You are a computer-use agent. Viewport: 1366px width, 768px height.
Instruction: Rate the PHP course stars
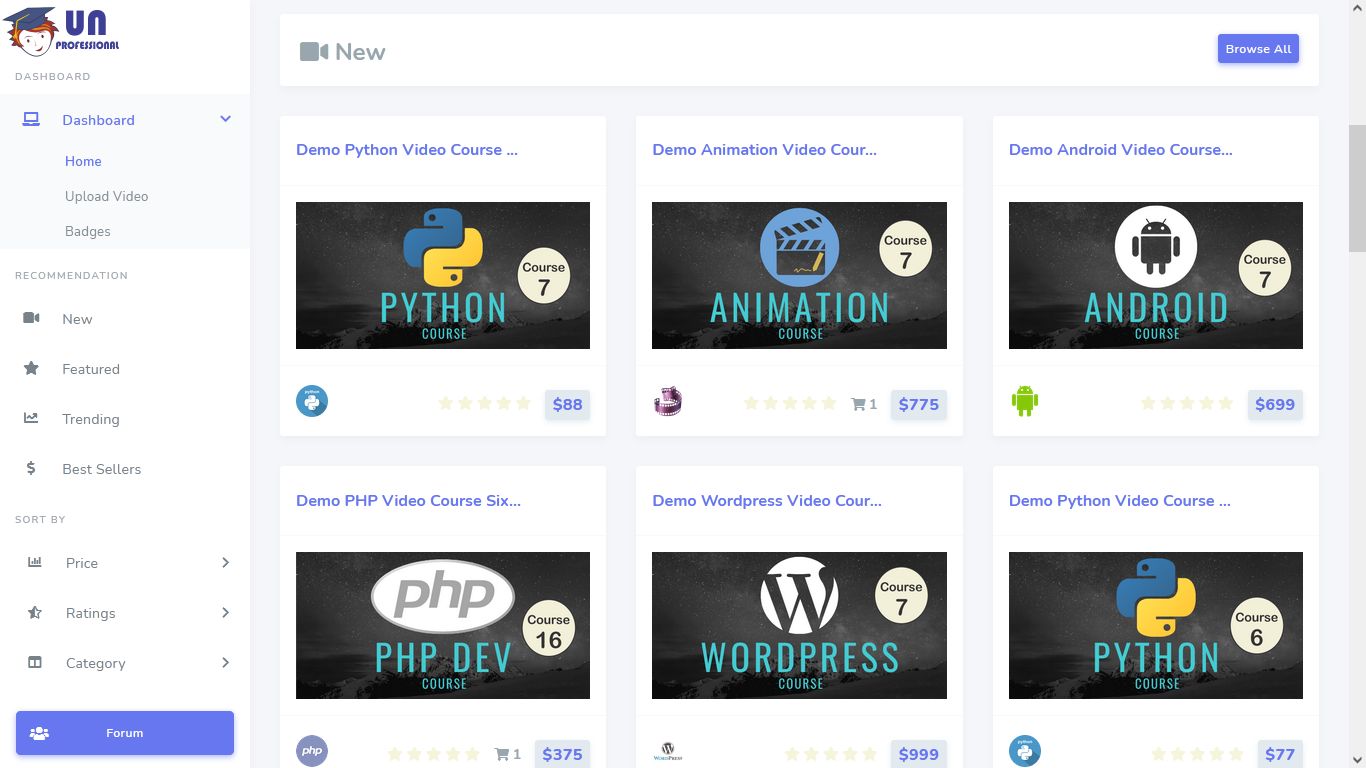434,753
